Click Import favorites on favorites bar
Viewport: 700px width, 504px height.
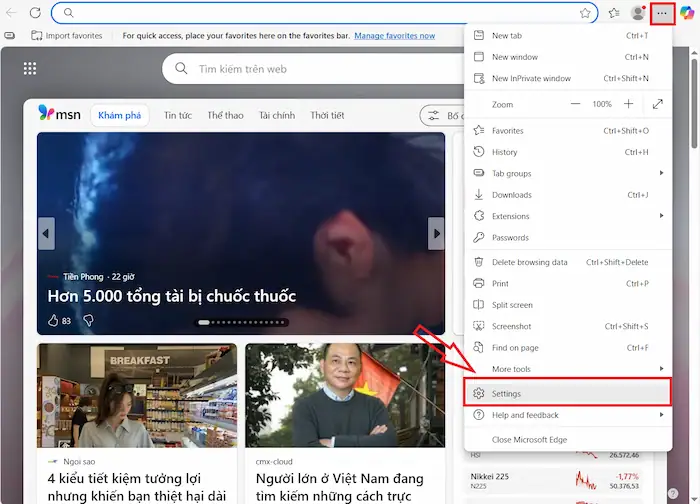point(67,36)
